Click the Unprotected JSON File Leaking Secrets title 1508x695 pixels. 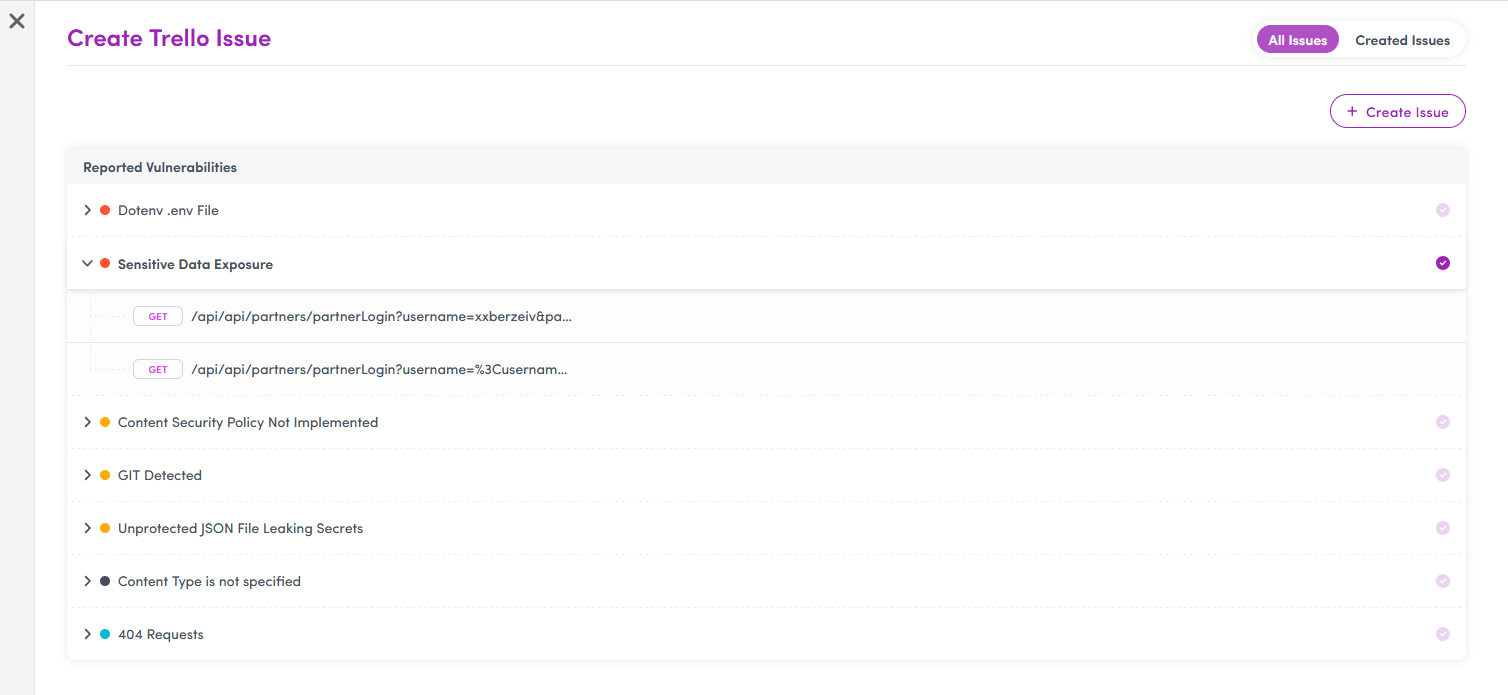pyautogui.click(x=240, y=529)
